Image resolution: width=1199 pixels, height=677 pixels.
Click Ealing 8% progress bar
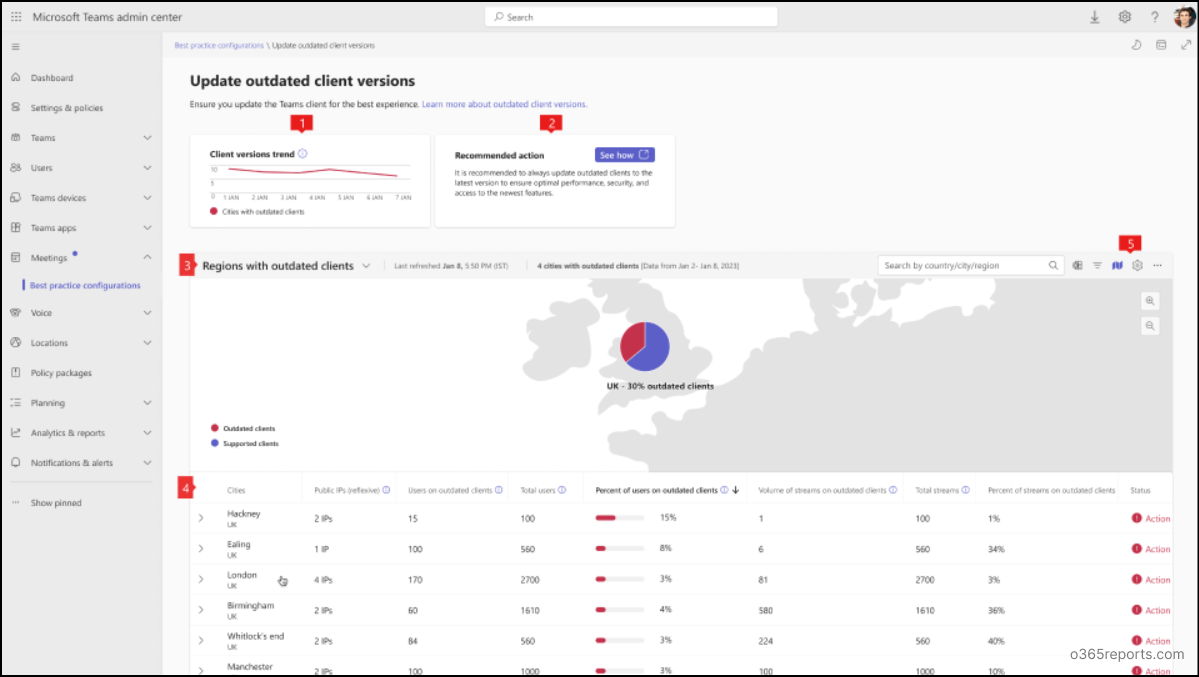point(619,548)
